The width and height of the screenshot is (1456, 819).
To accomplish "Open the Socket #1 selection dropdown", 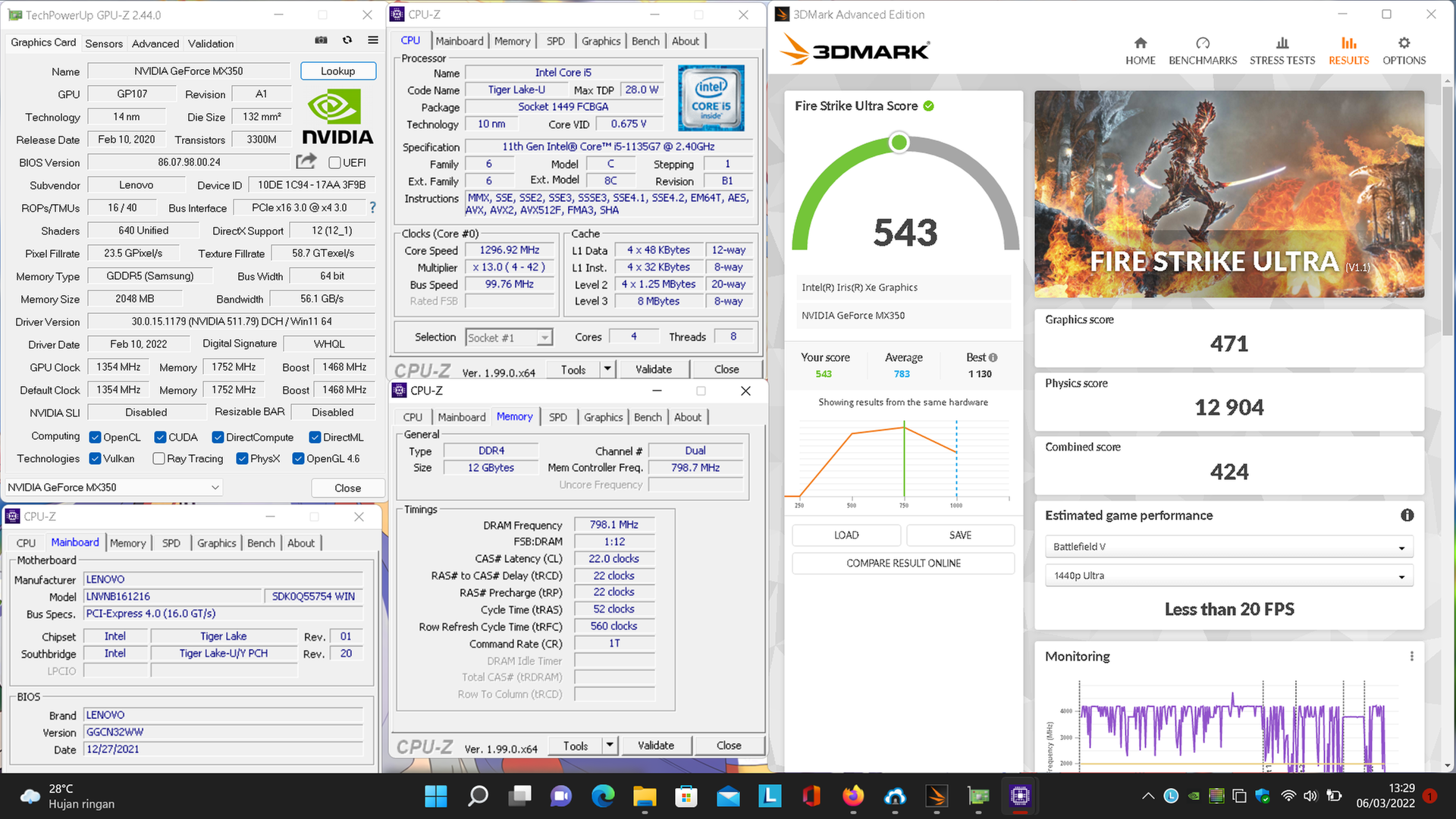I will coord(510,337).
